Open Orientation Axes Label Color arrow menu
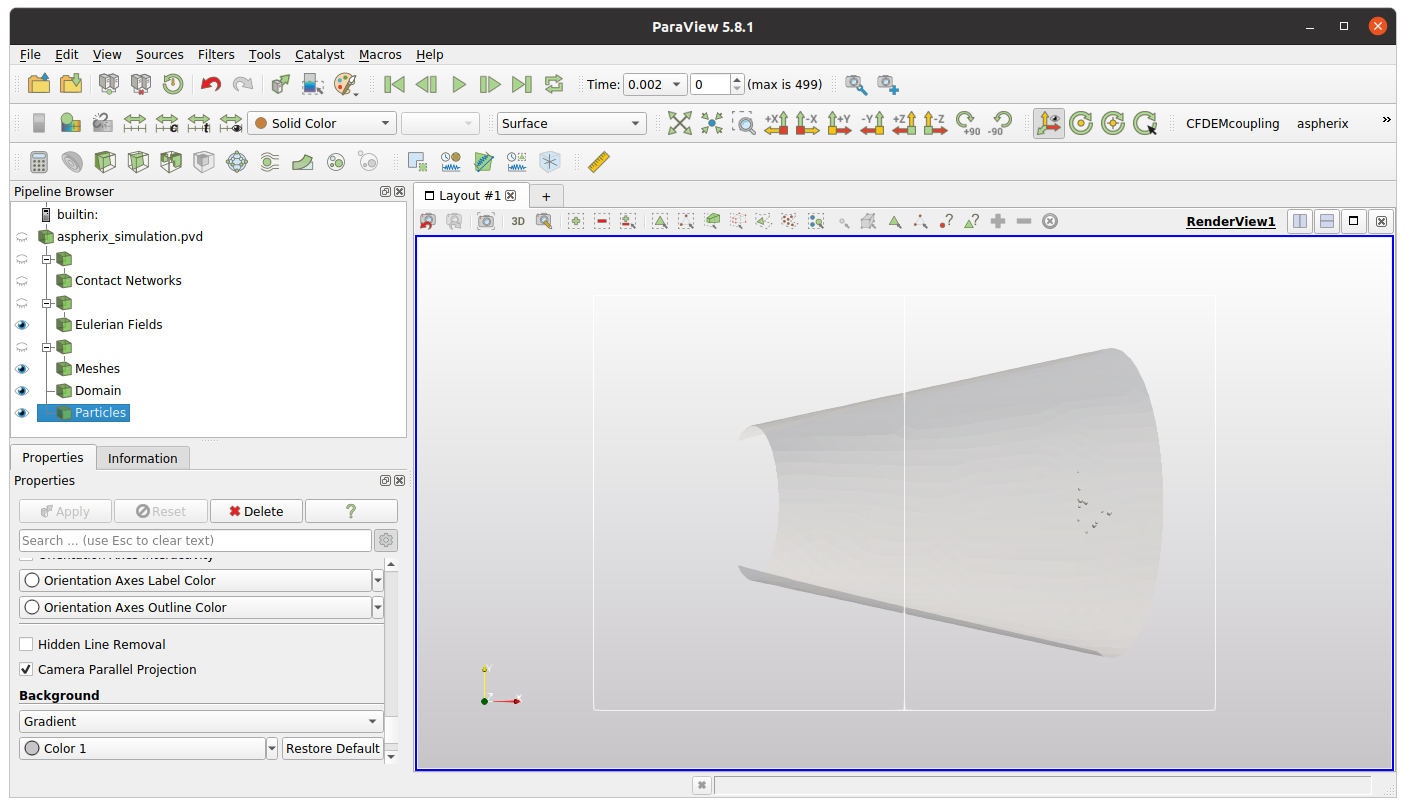Image resolution: width=1406 pixels, height=807 pixels. click(x=378, y=580)
